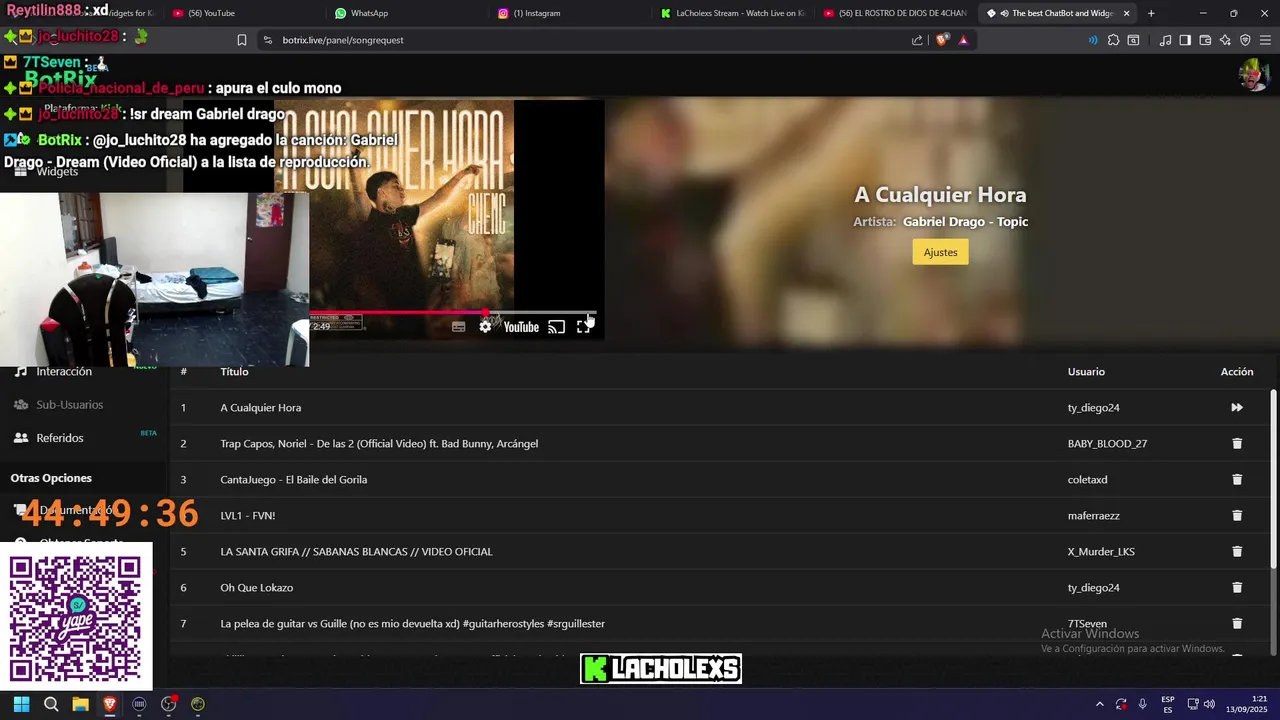Image resolution: width=1280 pixels, height=720 pixels.
Task: Remove LA SANTA GRIFA song from queue
Action: 1237,551
